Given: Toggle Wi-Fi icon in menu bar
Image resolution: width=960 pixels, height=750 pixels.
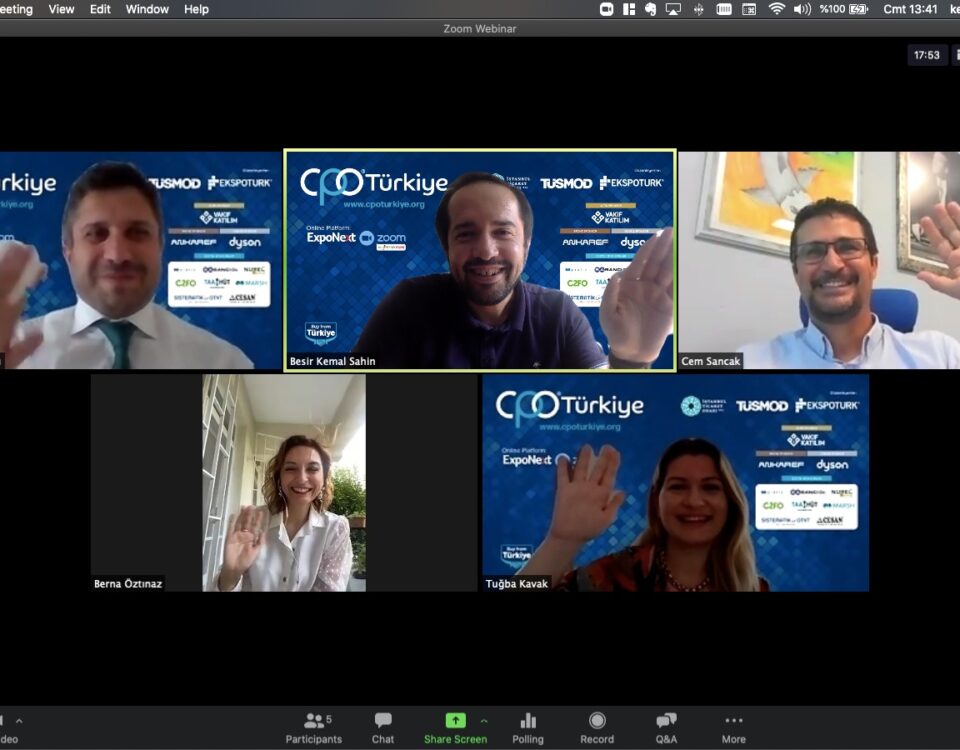Looking at the screenshot, I should pyautogui.click(x=776, y=9).
